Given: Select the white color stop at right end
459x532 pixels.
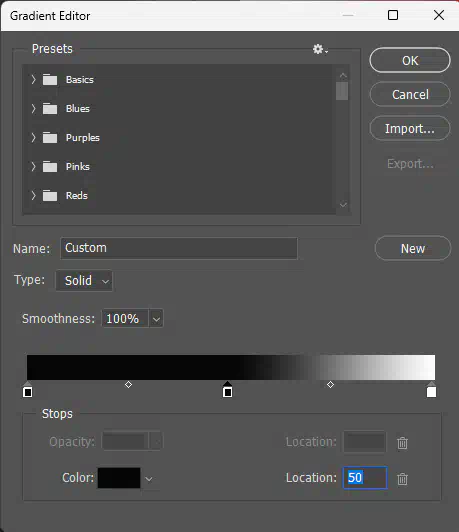Looking at the screenshot, I should (x=431, y=390).
